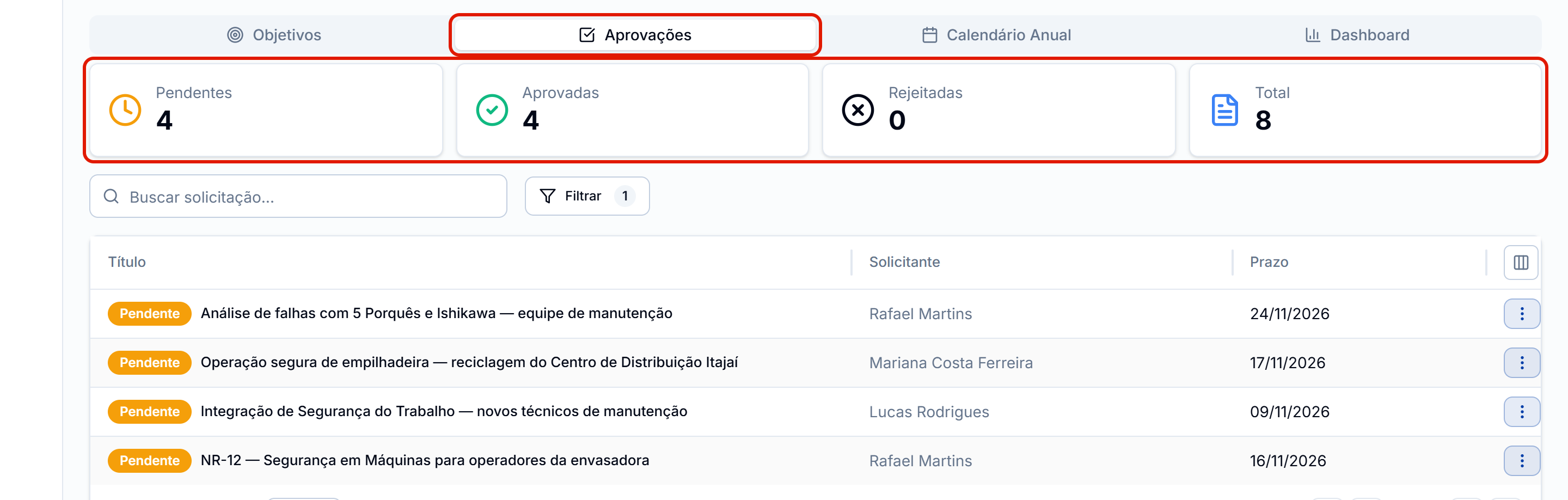Select the Aprovações tab

tap(635, 35)
